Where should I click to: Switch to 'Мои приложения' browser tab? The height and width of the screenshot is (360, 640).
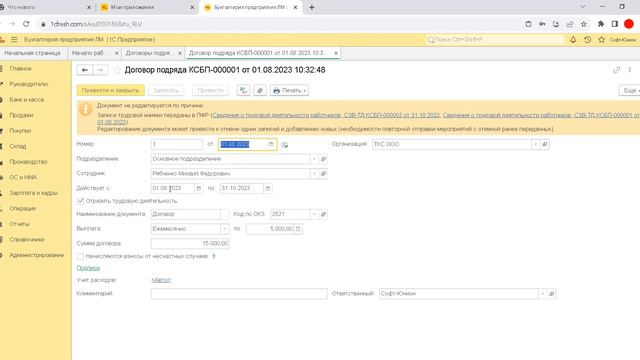point(147,7)
